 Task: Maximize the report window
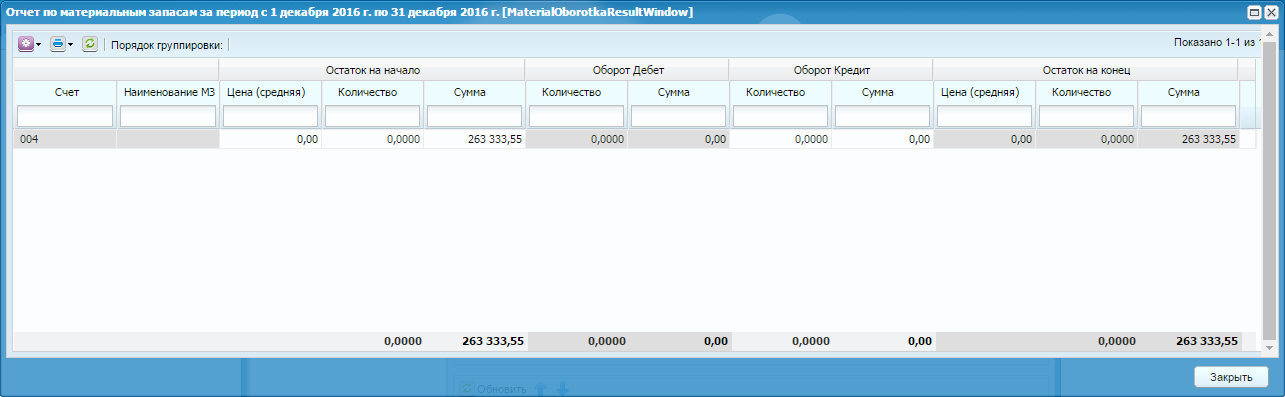pyautogui.click(x=1253, y=12)
